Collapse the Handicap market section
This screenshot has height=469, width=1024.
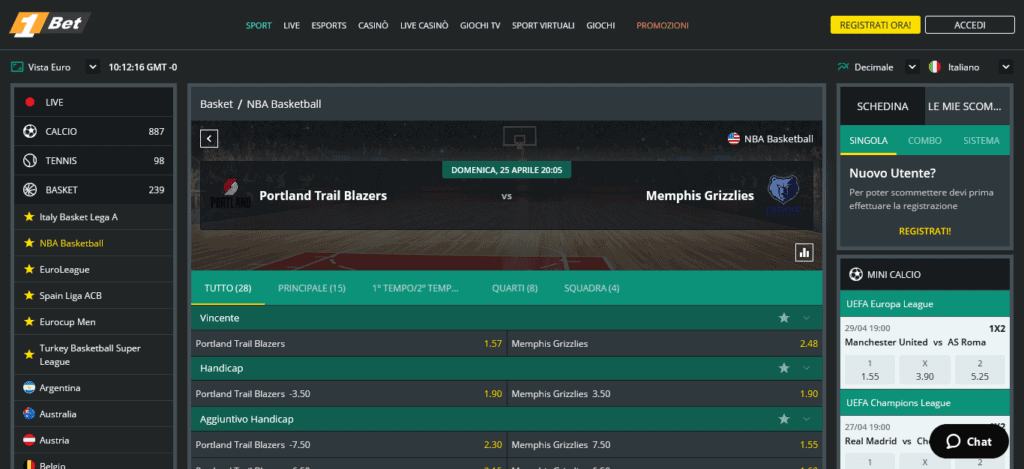807,368
